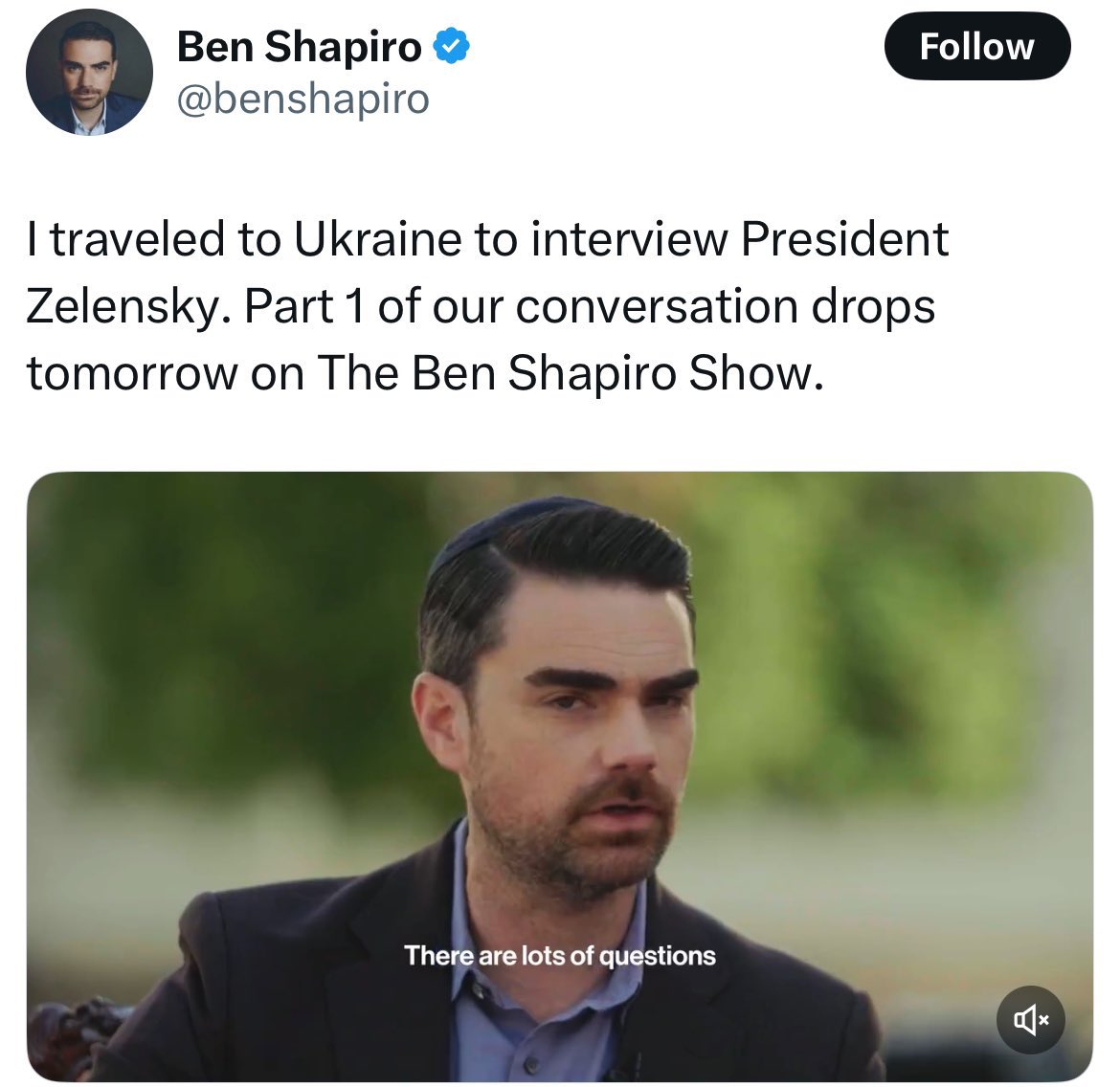The height and width of the screenshot is (1087, 1120).
Task: Click the word 'President' in the tweet
Action: click(x=844, y=238)
